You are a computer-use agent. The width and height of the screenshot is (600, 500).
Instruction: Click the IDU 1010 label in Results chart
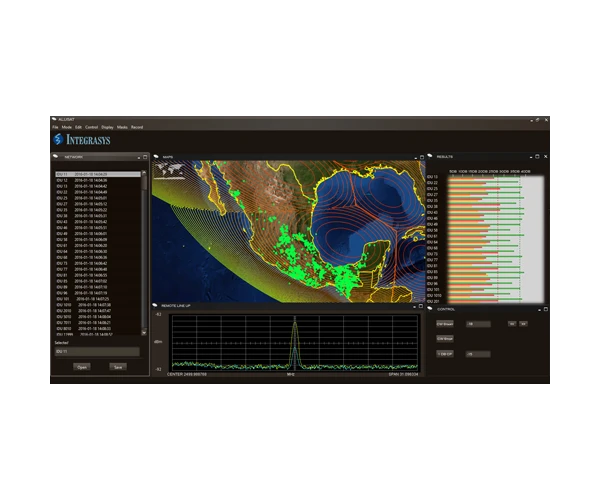tap(434, 295)
